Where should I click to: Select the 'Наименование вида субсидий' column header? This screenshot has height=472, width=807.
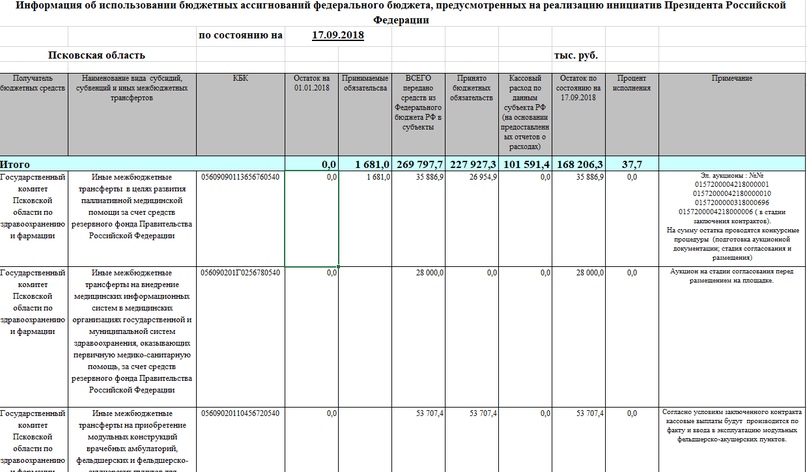tap(132, 114)
